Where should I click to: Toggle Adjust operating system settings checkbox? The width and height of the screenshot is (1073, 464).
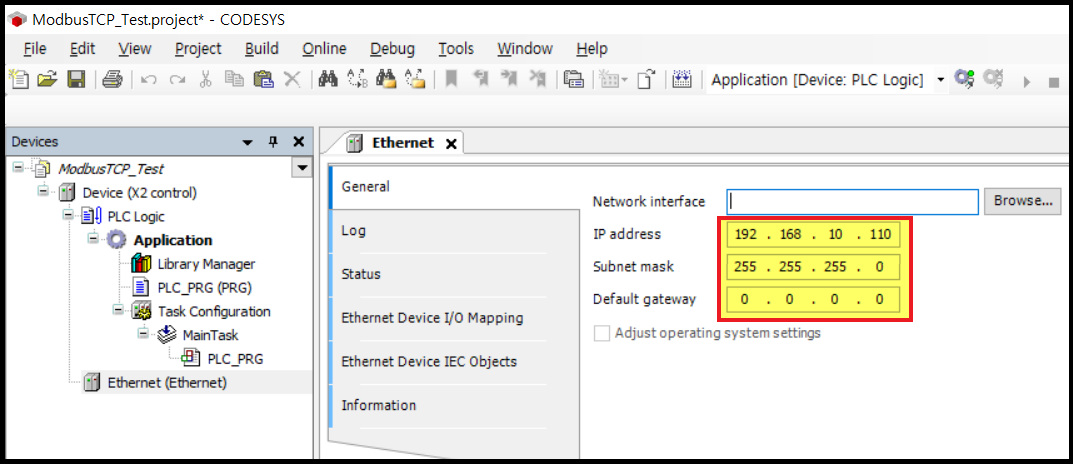click(602, 333)
